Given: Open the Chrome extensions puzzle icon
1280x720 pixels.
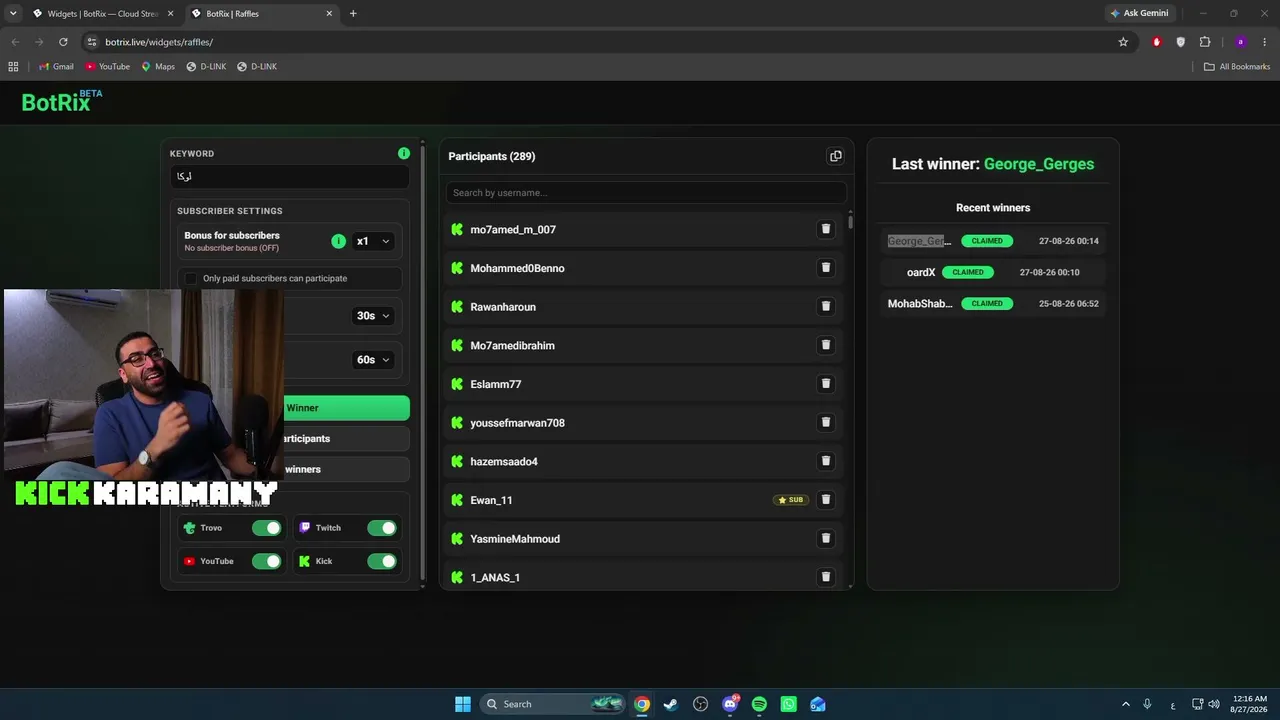Looking at the screenshot, I should point(1205,42).
